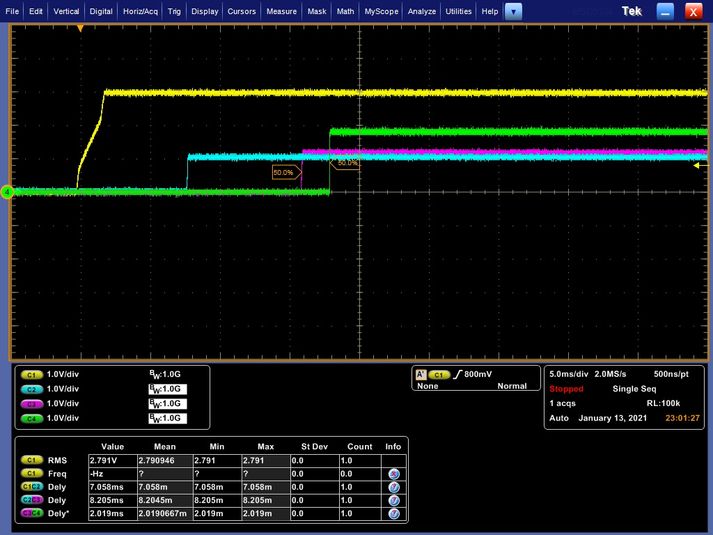Select the orange trigger position marker at top
The image size is (713, 535).
pos(80,29)
